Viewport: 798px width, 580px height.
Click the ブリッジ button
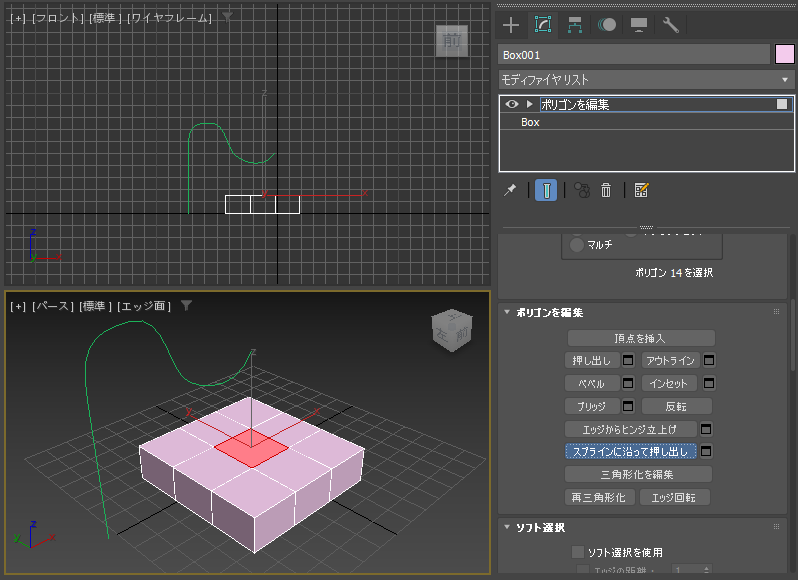[592, 407]
